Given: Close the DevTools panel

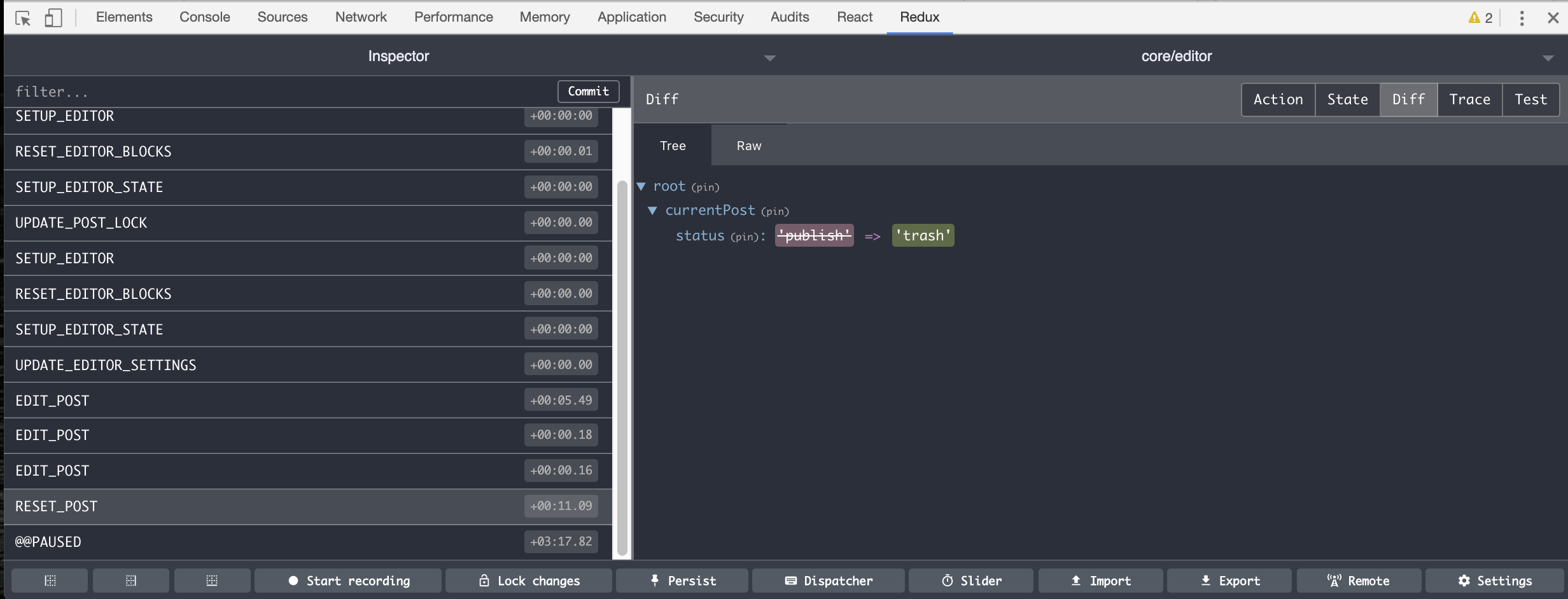Looking at the screenshot, I should [1553, 18].
